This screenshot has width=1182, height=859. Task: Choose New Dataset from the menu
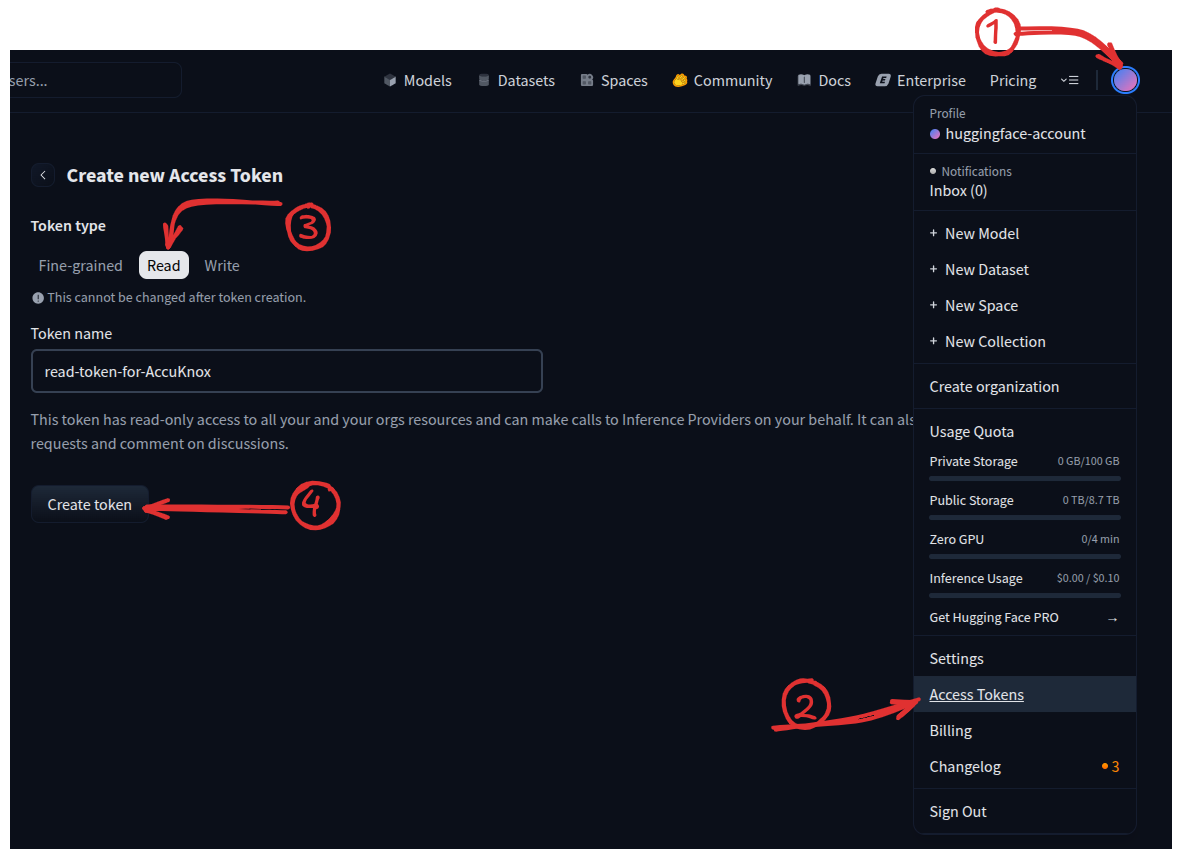[1024, 270]
